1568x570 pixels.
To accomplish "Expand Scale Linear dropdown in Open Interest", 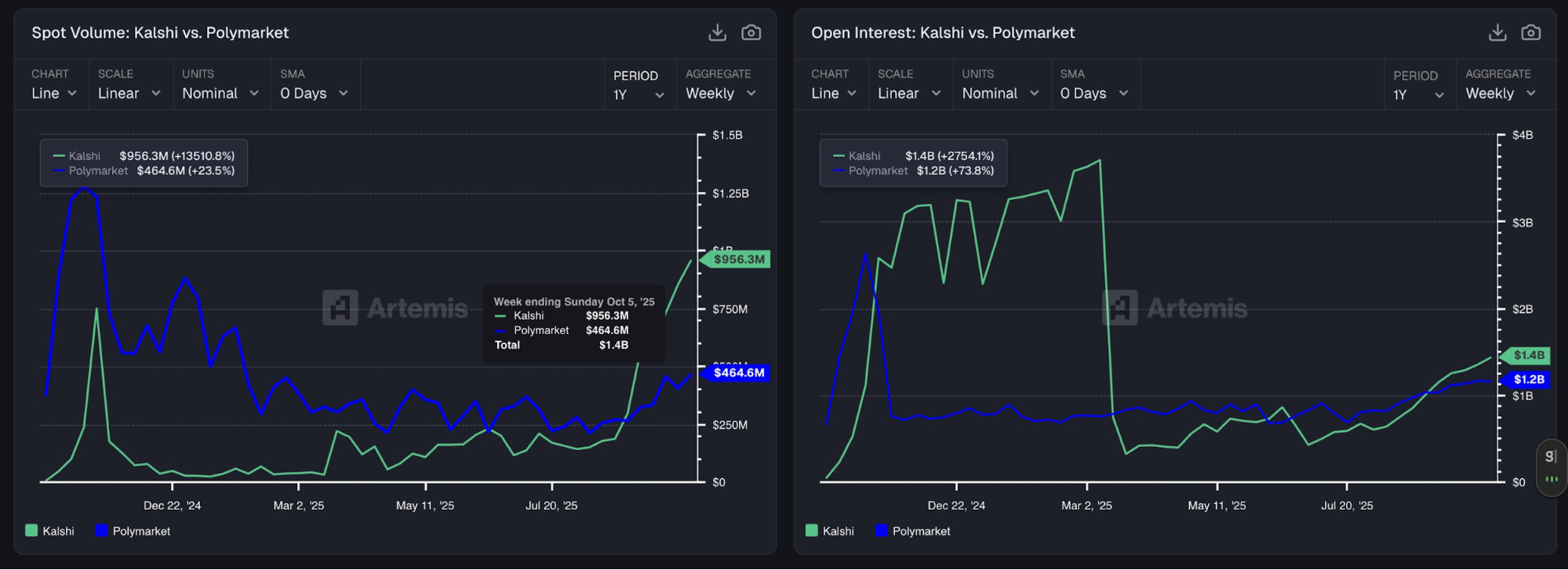I will [908, 93].
